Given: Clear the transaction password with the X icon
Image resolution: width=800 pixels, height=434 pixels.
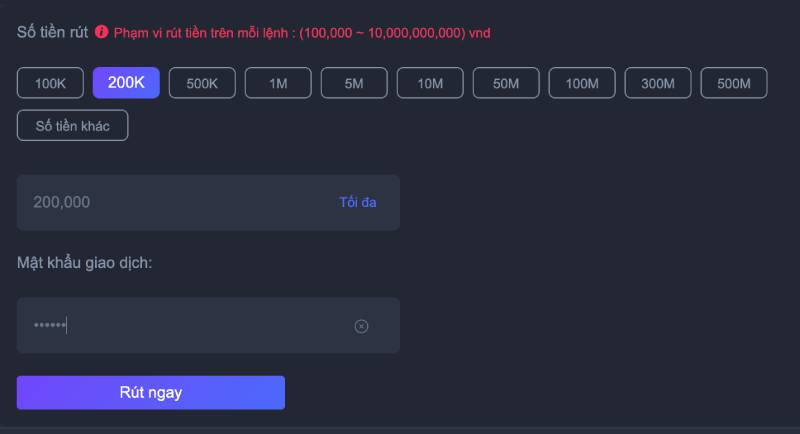Looking at the screenshot, I should pyautogui.click(x=362, y=326).
